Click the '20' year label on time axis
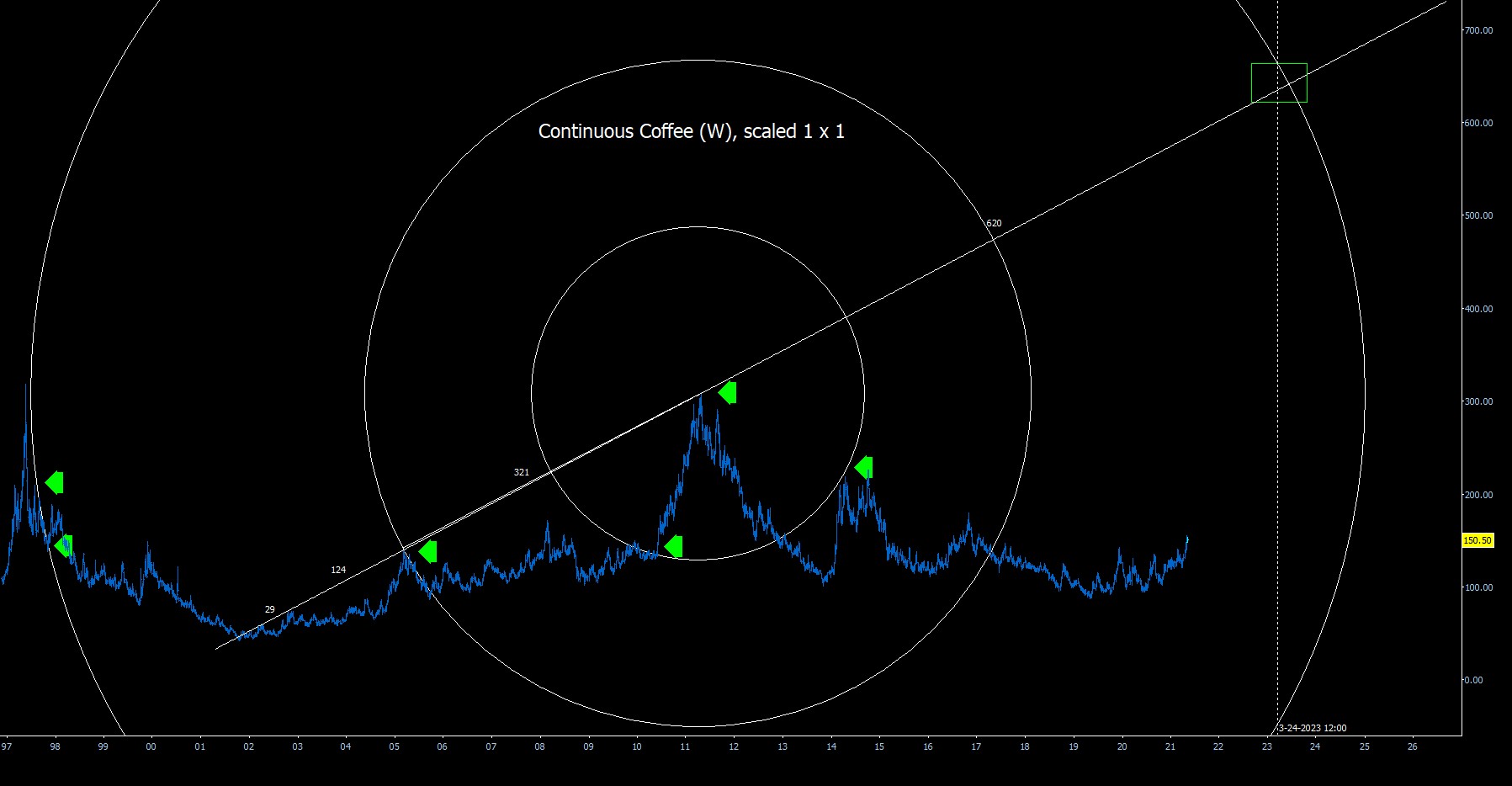Viewport: 1512px width, 786px height. click(1122, 746)
